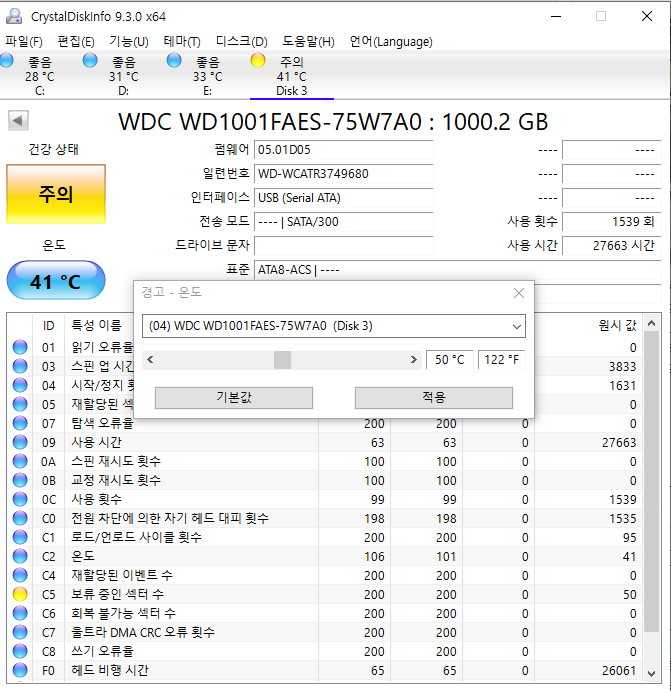Click status orb of attribute 03 row
This screenshot has width=671, height=691.
(x=20, y=366)
